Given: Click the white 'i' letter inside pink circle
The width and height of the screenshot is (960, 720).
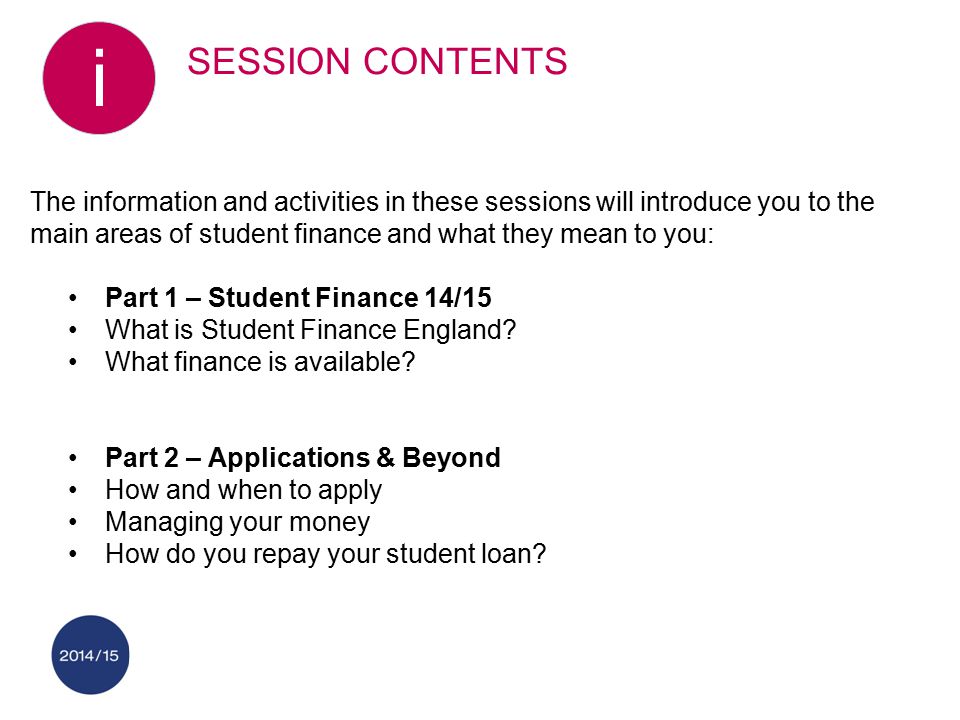Looking at the screenshot, I should (99, 78).
